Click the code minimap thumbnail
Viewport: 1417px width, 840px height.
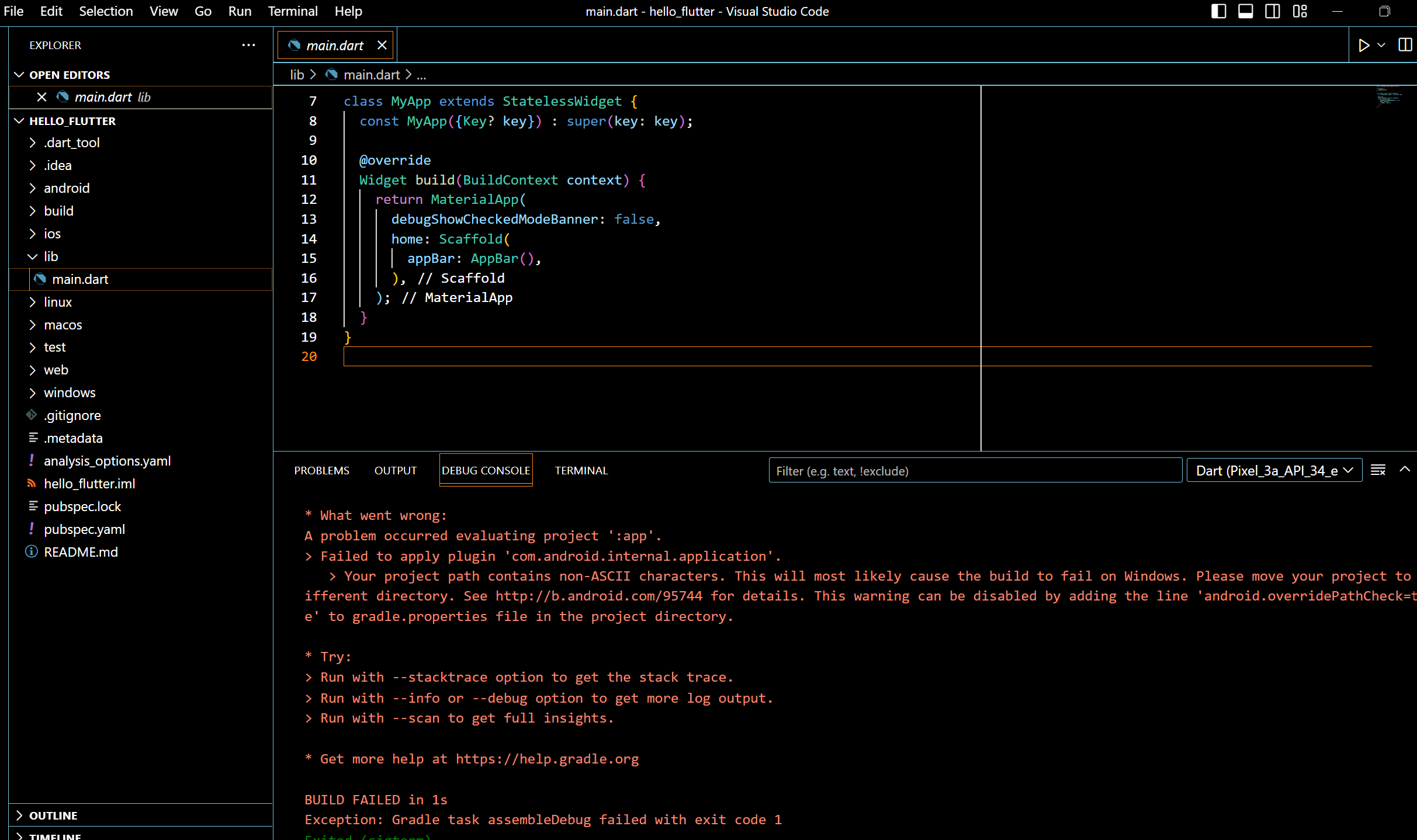coord(1388,97)
